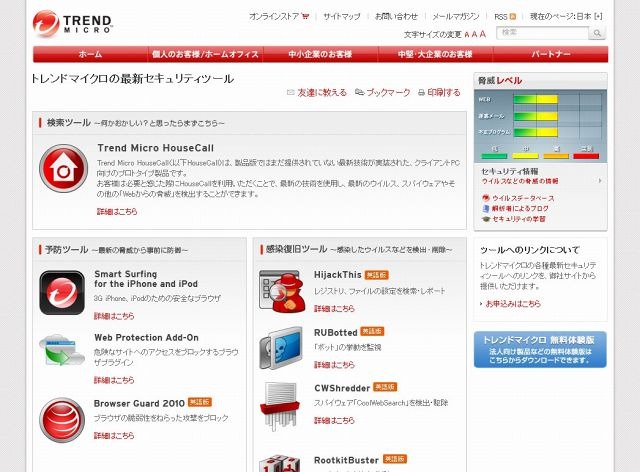Click the HouseCall red house icon
The height and width of the screenshot is (472, 640).
click(63, 168)
